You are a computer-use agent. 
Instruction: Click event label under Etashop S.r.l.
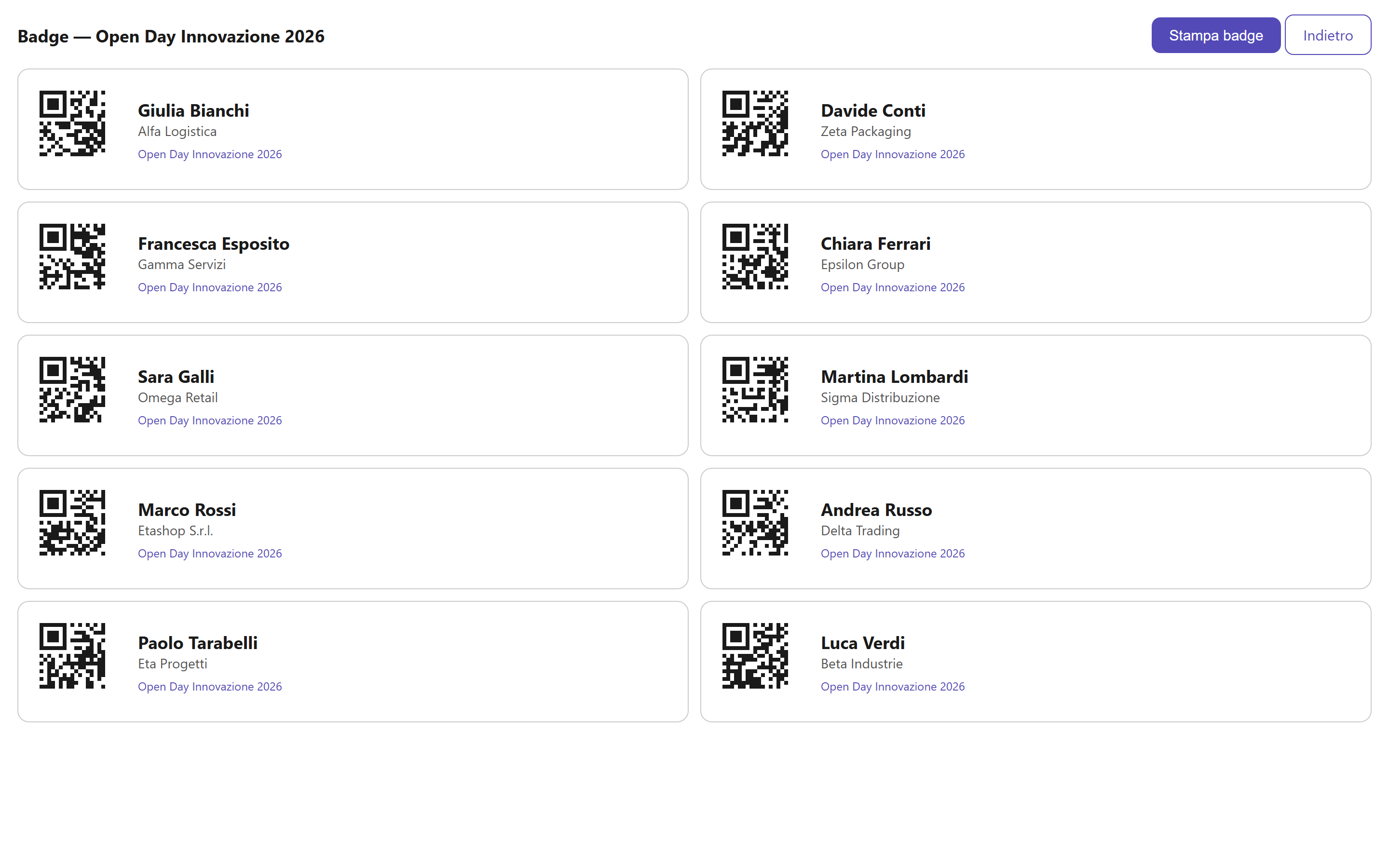coord(209,554)
